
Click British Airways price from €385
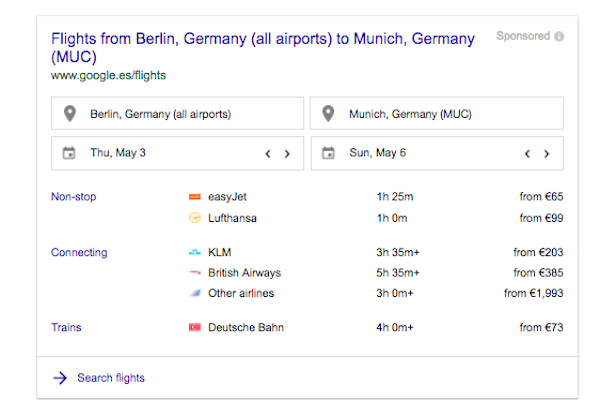coord(538,273)
